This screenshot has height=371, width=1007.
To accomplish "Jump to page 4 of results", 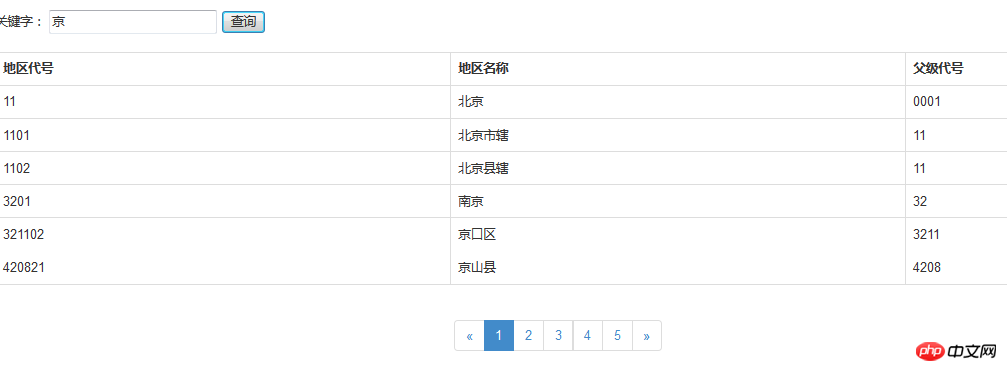I will pos(588,336).
